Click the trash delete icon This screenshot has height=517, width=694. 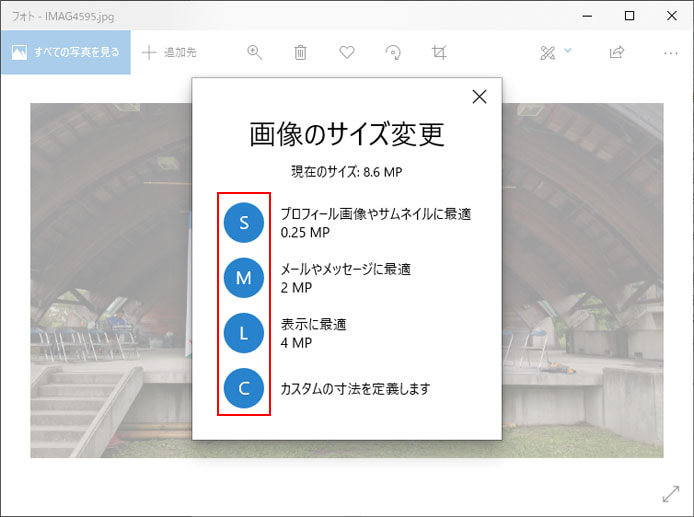[x=301, y=52]
